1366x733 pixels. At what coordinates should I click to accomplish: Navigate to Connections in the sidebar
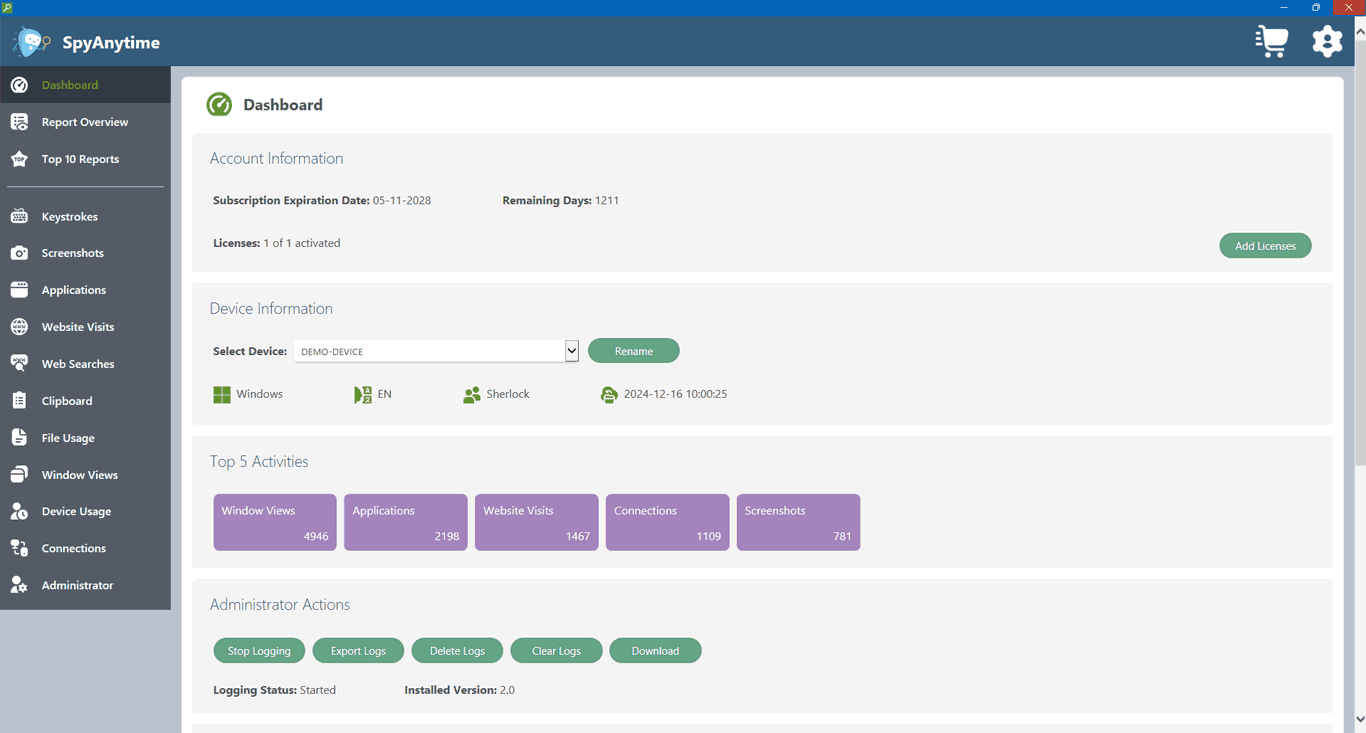point(85,548)
